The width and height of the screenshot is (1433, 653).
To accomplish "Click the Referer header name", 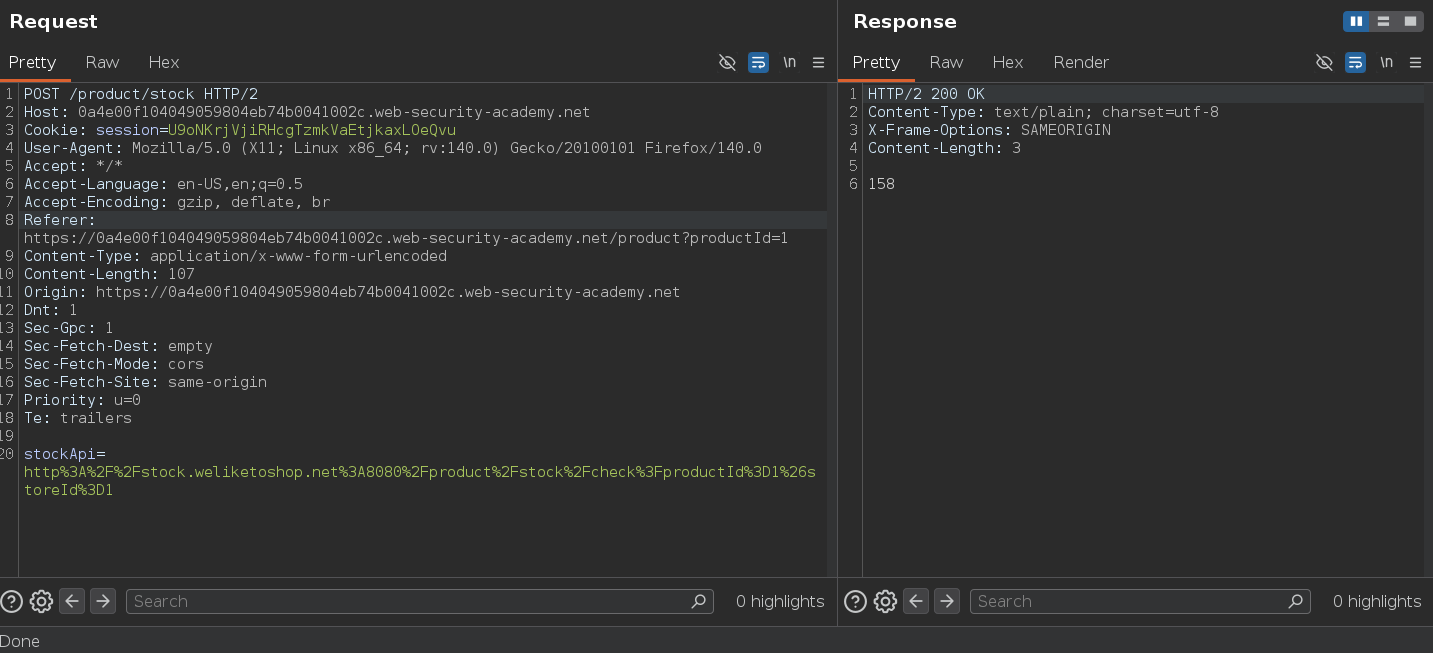I will coord(60,220).
